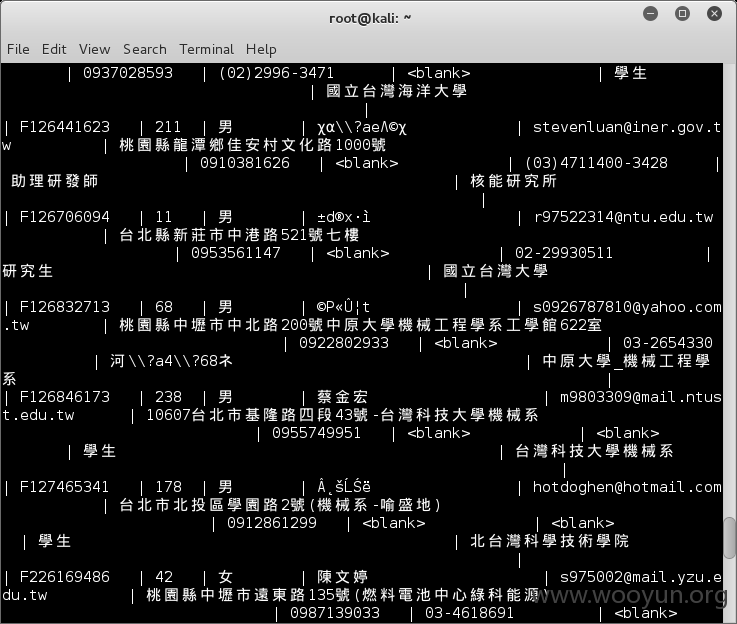Click the ID F126846173
The height and width of the screenshot is (624, 737).
point(65,397)
